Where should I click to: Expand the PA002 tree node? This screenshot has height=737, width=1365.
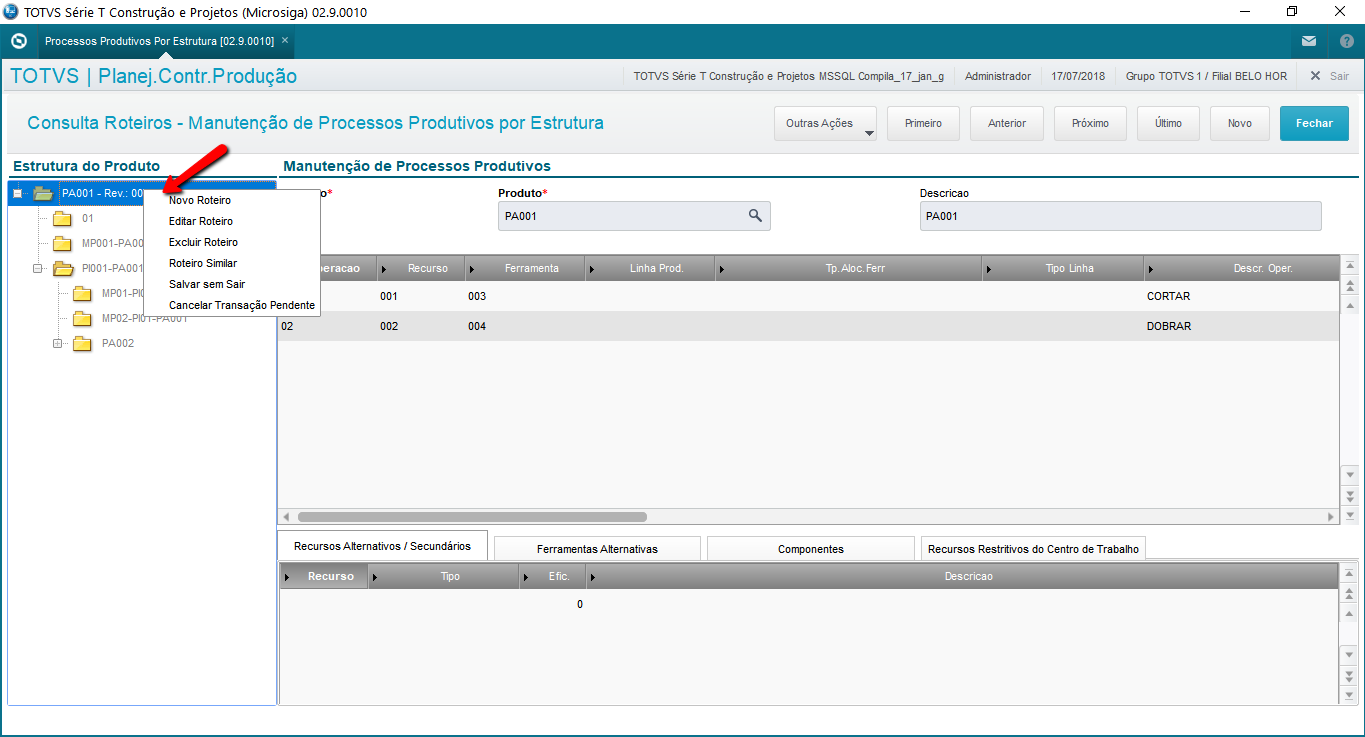[57, 343]
